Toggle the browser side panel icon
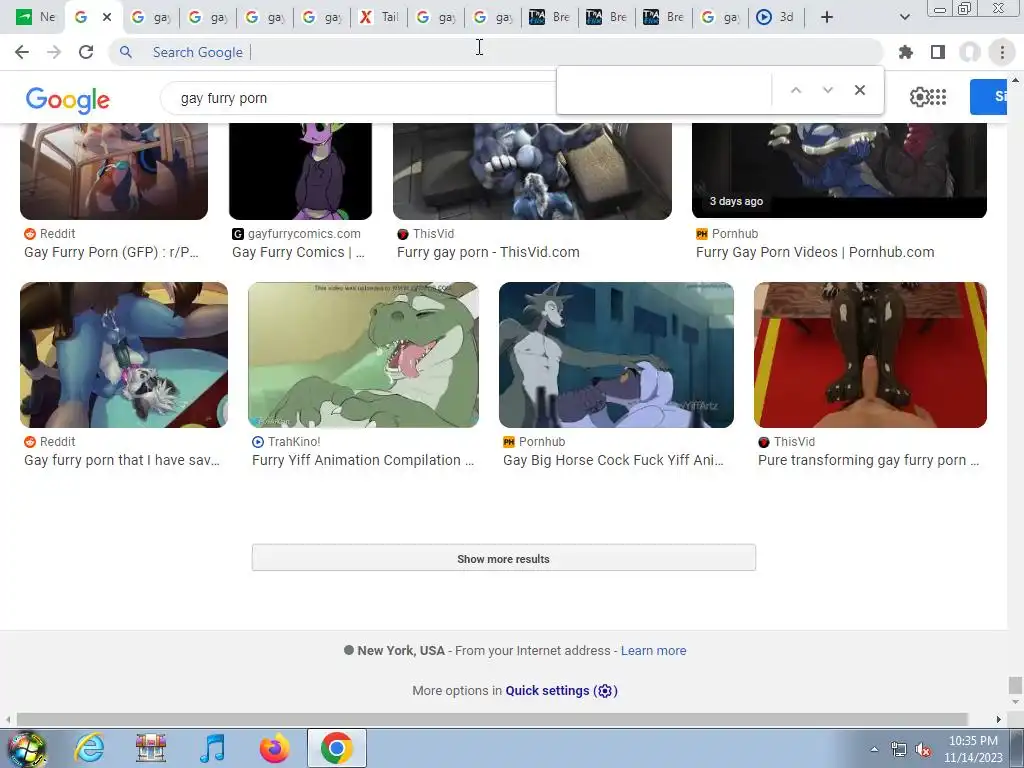Screen dimensions: 1024x768 [938, 52]
